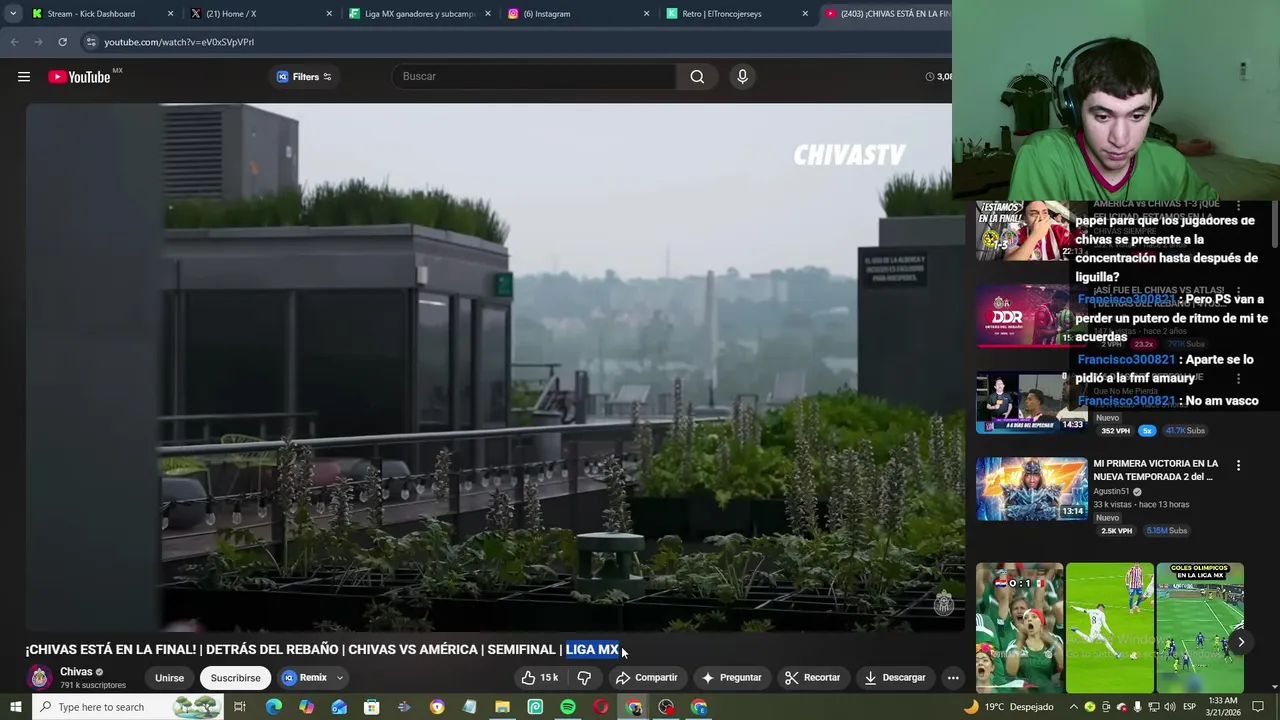The image size is (1280, 720).
Task: Click video title 'LIGA MX' text
Action: (592, 650)
